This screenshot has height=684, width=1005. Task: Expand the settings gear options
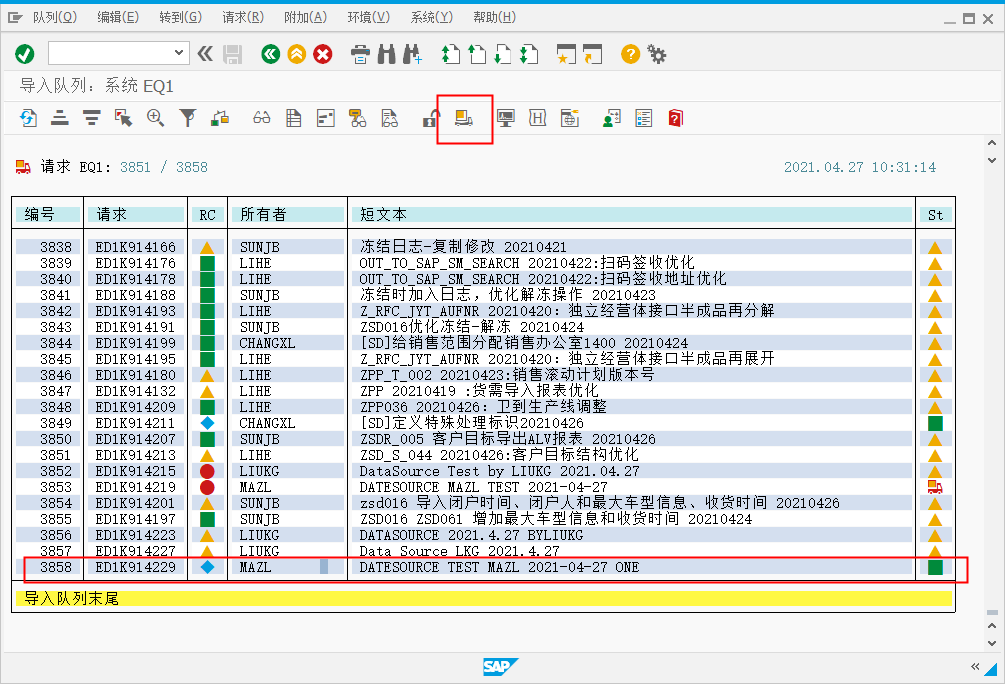pyautogui.click(x=655, y=55)
